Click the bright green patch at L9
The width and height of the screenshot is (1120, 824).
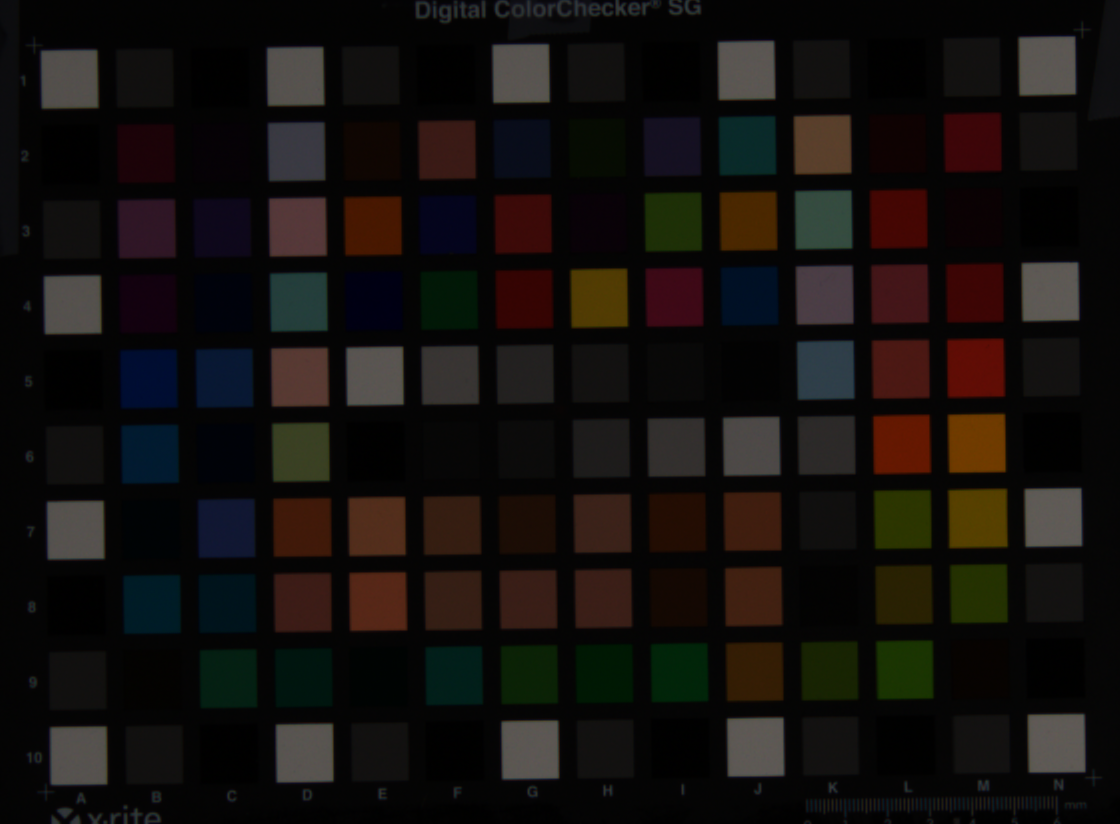905,670
